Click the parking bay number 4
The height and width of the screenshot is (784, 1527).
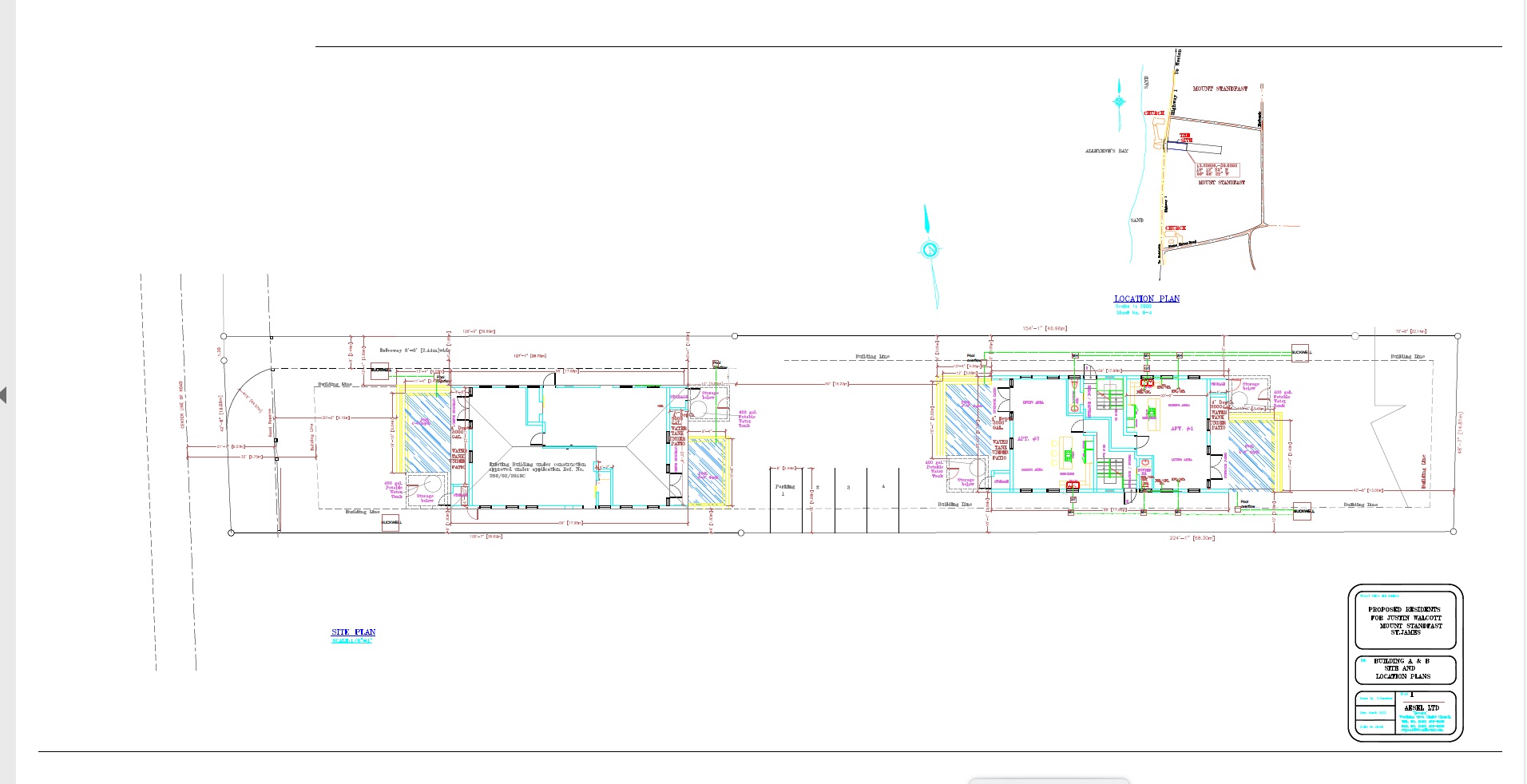coord(883,486)
